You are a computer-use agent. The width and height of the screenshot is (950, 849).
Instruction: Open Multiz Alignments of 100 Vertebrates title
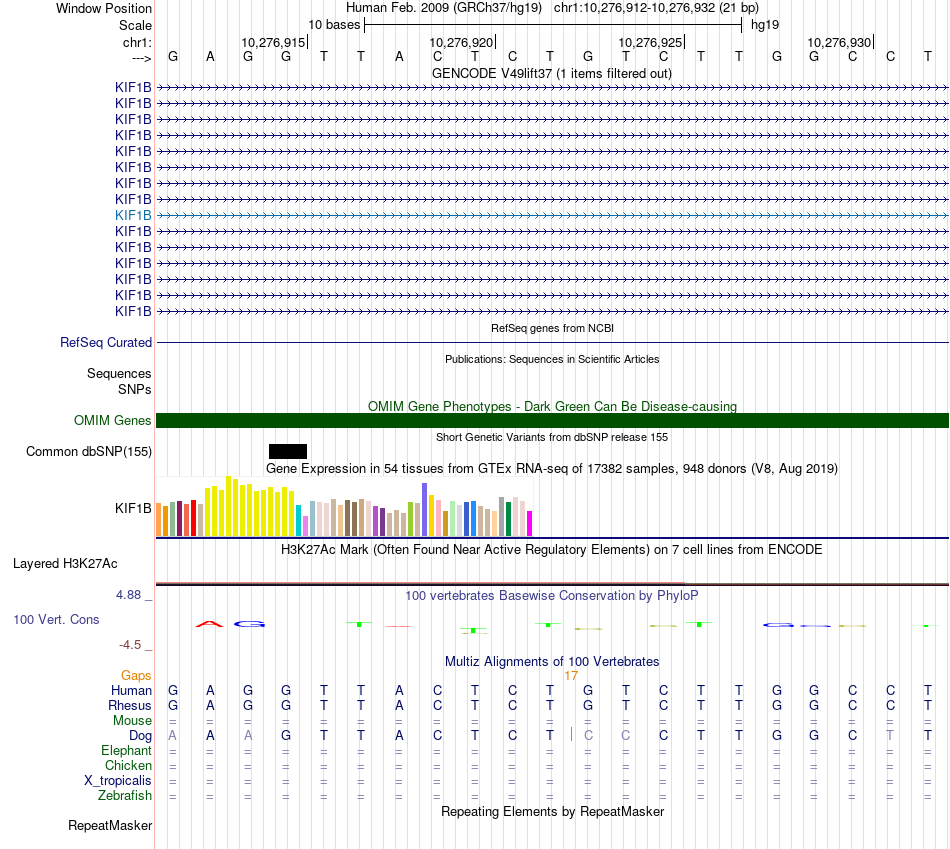coord(552,662)
